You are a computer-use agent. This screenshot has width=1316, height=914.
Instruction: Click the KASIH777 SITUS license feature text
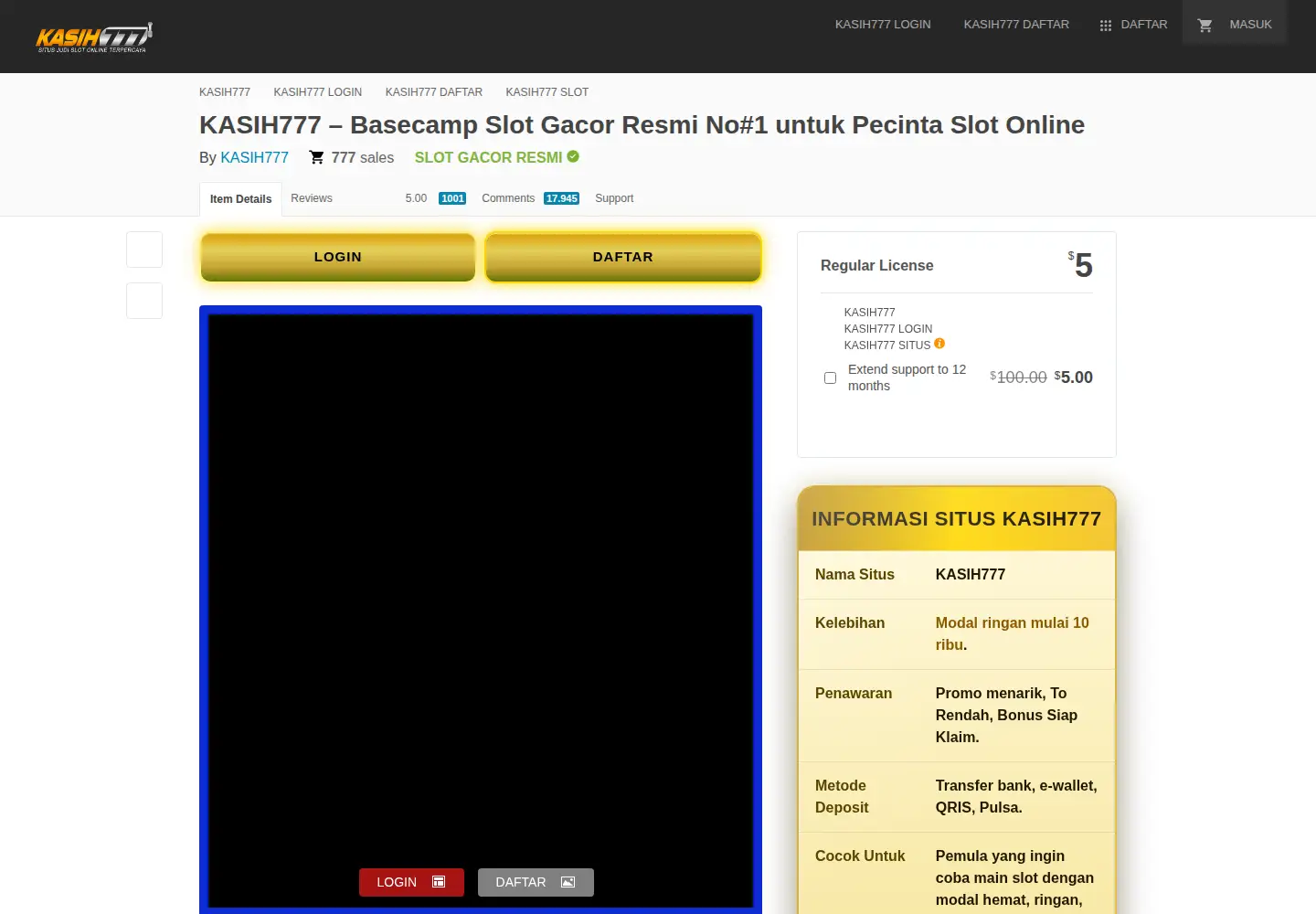887,345
